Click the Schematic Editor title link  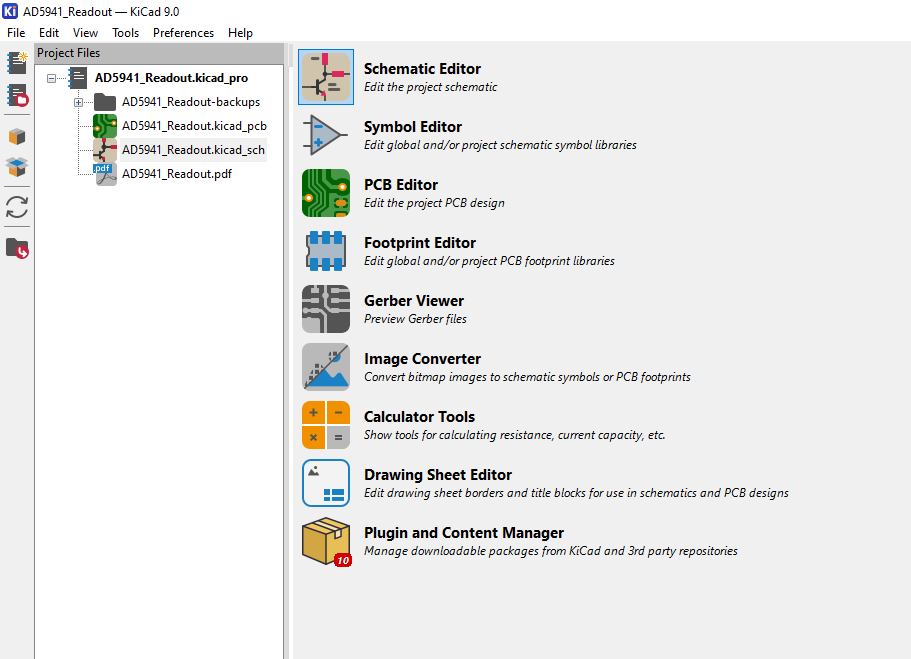422,69
